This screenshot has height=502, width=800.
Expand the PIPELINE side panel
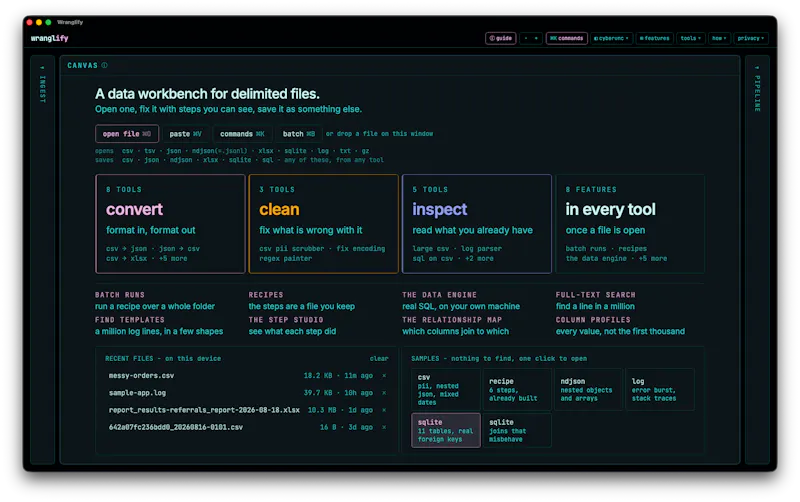coord(757,259)
